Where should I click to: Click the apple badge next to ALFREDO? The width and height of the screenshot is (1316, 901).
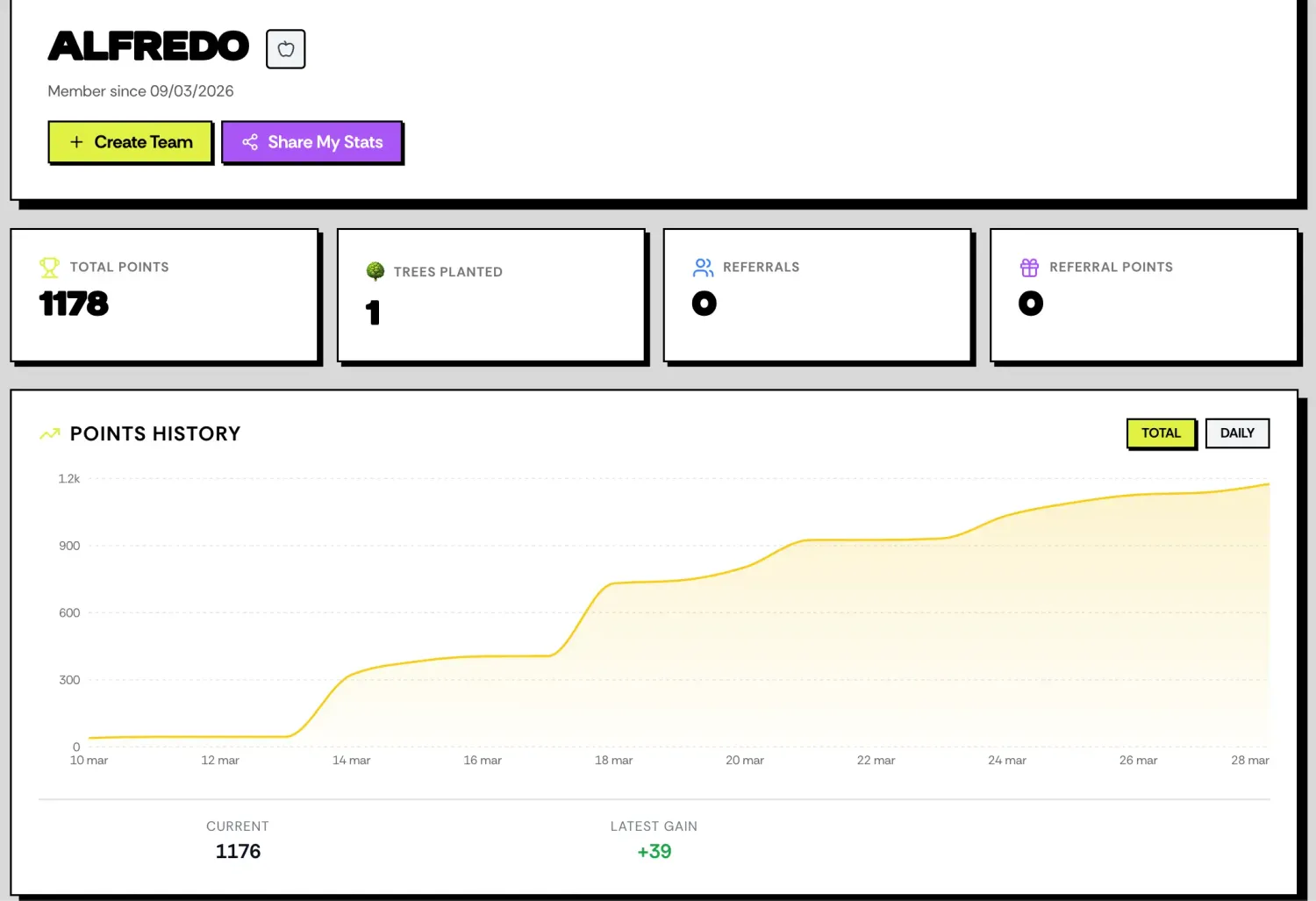(285, 49)
